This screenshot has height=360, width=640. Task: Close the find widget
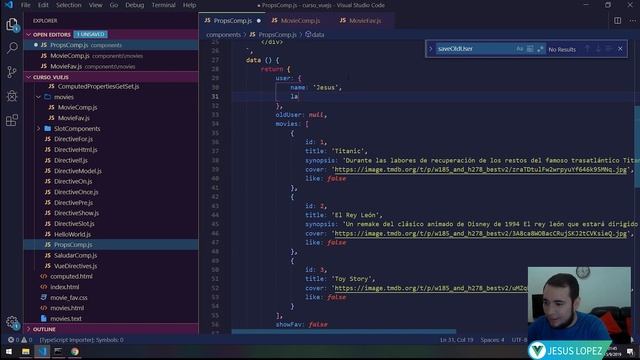(620, 49)
